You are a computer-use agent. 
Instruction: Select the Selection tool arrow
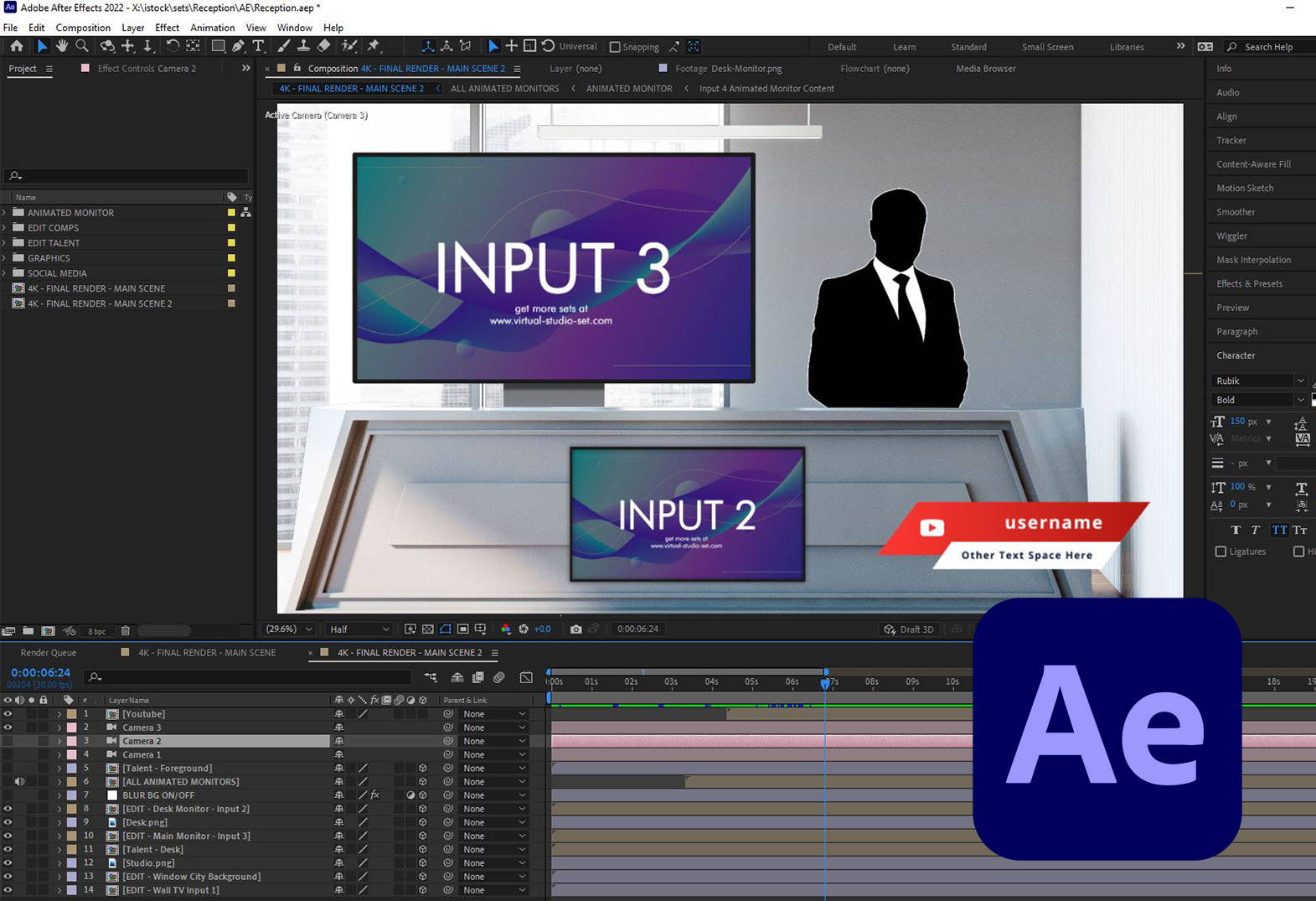pos(42,46)
